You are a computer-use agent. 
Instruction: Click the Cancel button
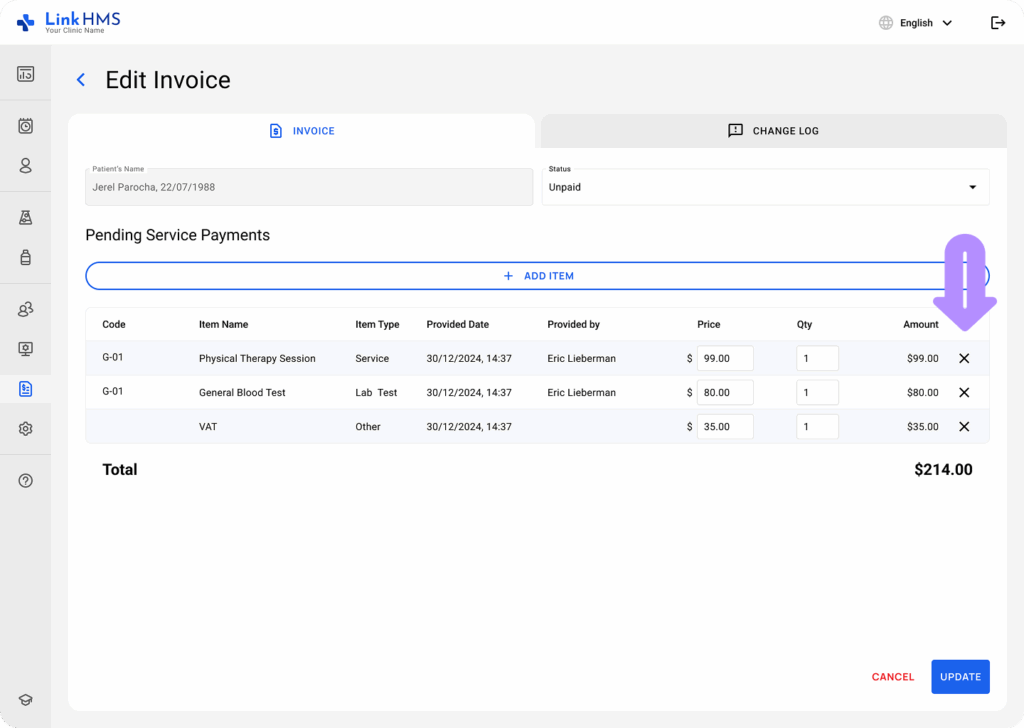pos(893,677)
